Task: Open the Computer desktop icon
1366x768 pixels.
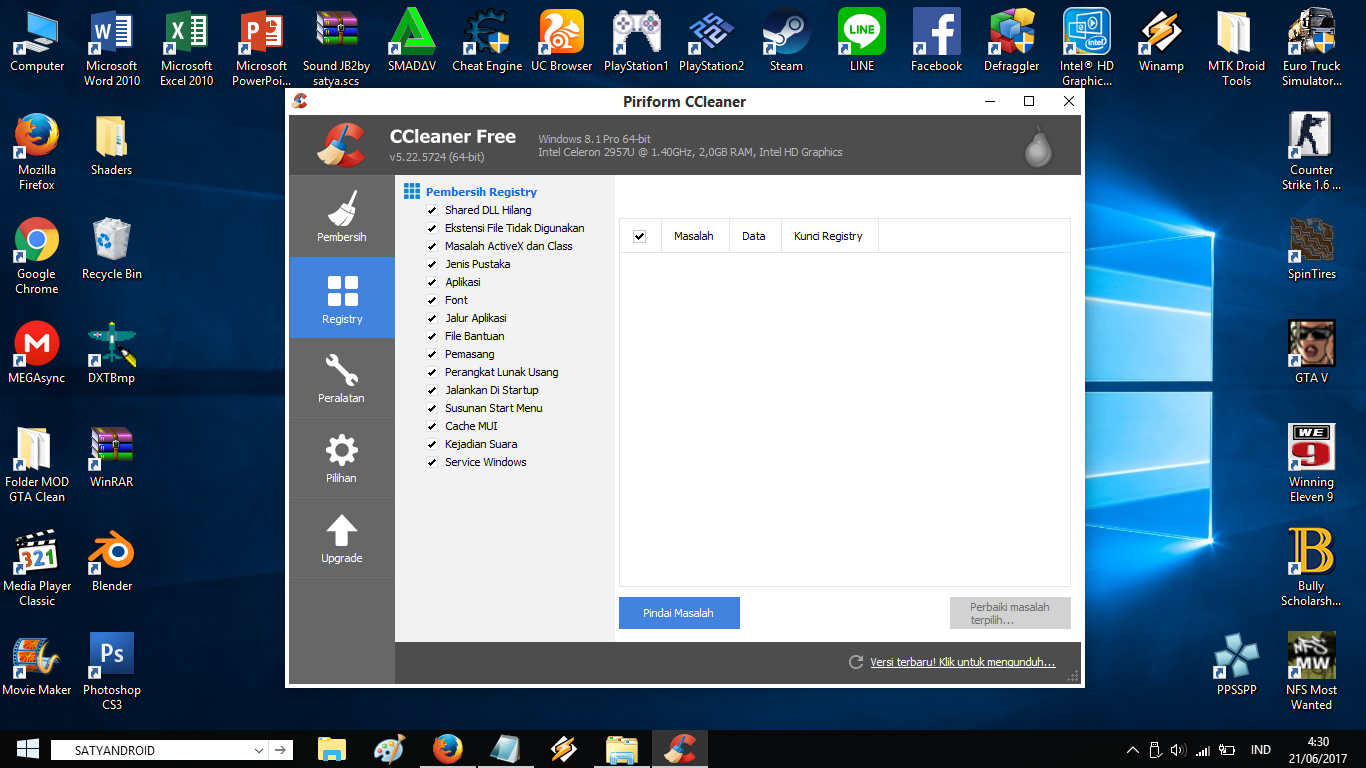Action: tap(37, 42)
